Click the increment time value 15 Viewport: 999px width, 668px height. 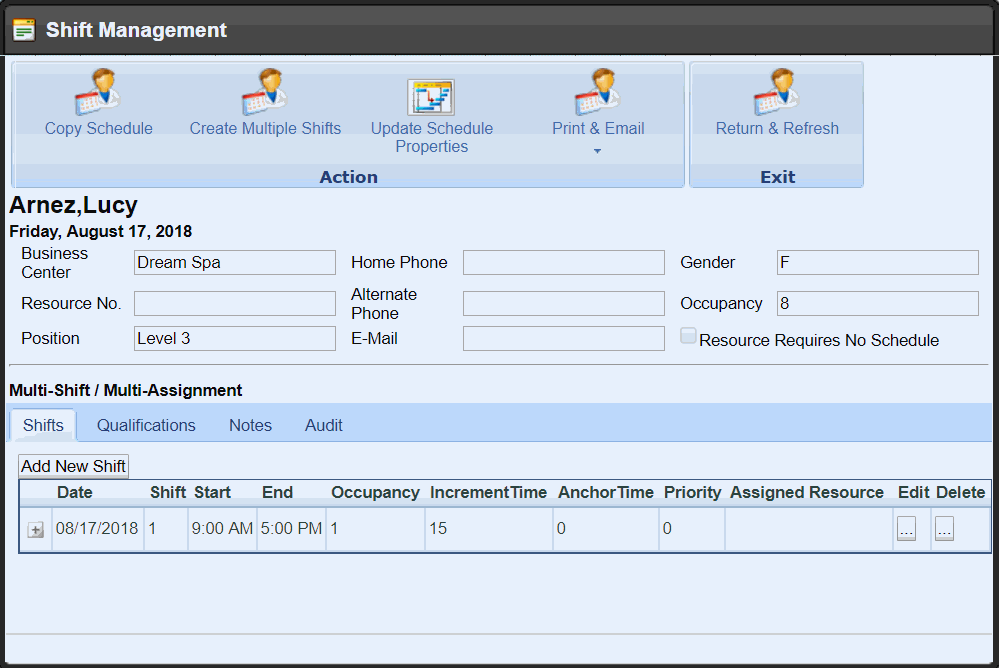pos(438,528)
